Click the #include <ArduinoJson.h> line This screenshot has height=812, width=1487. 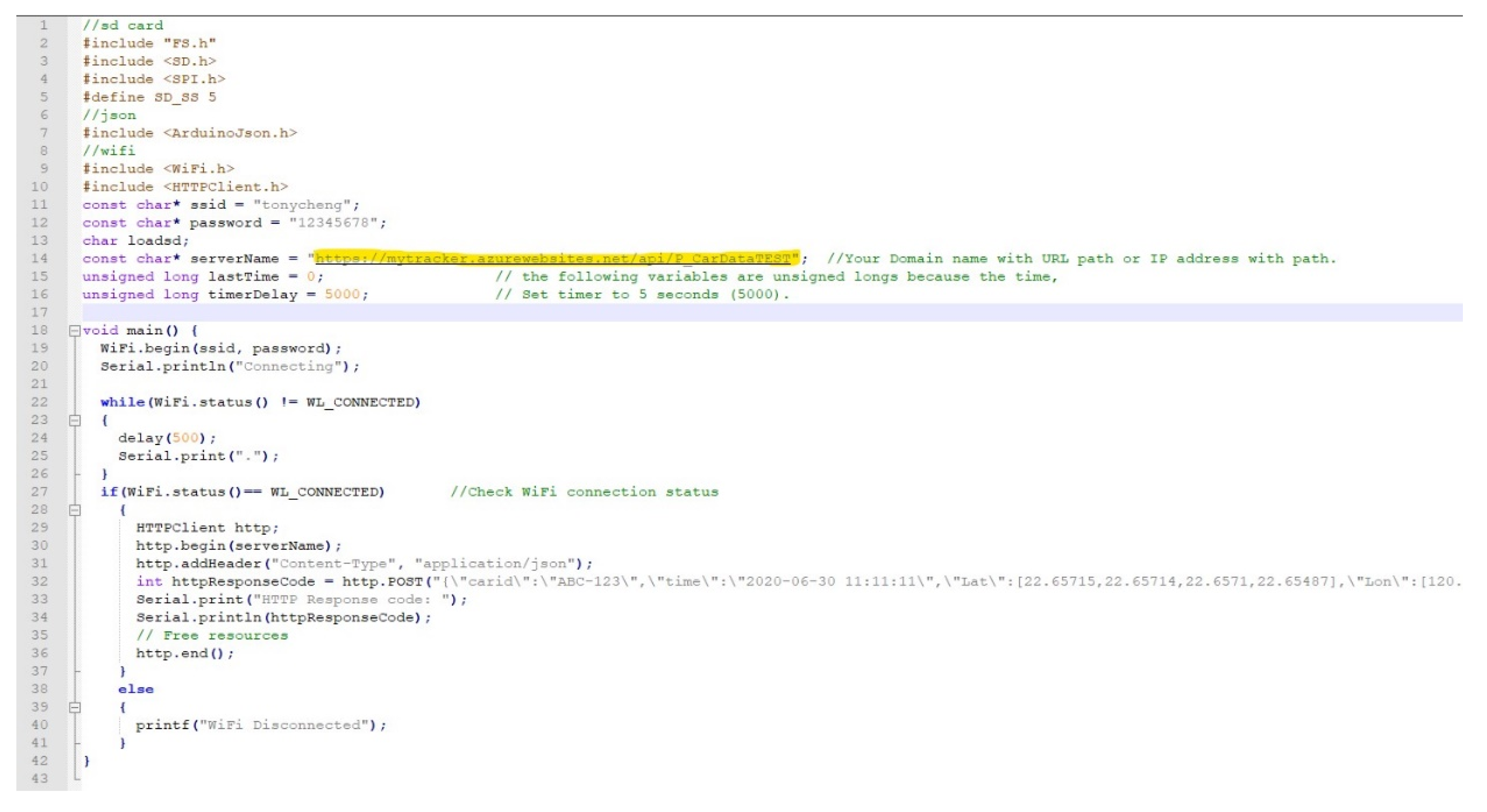190,133
